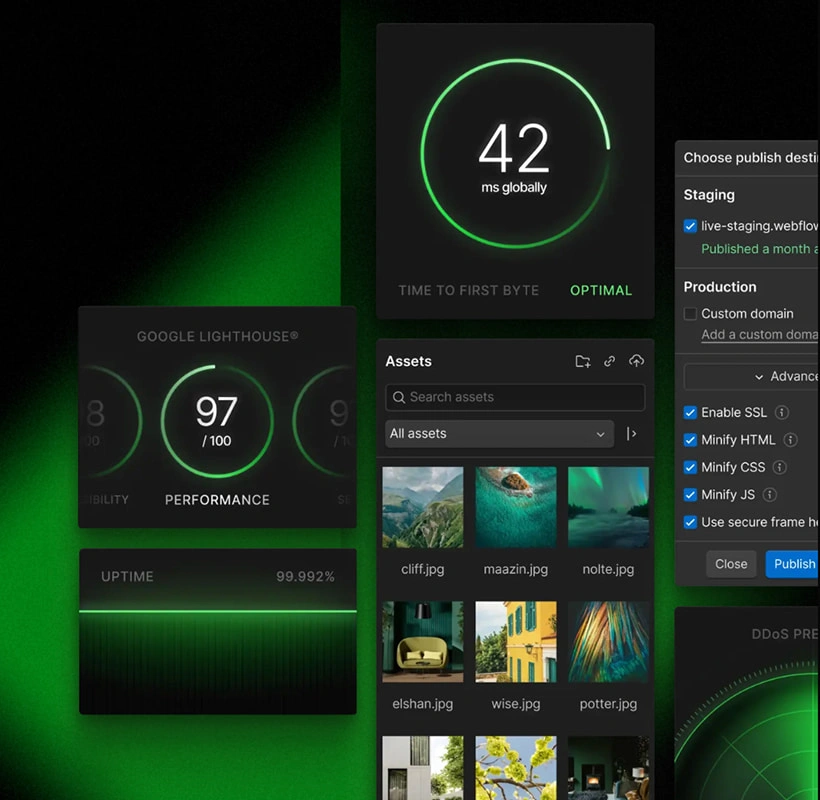Click the 97 / 100 Performance score gauge

[217, 421]
